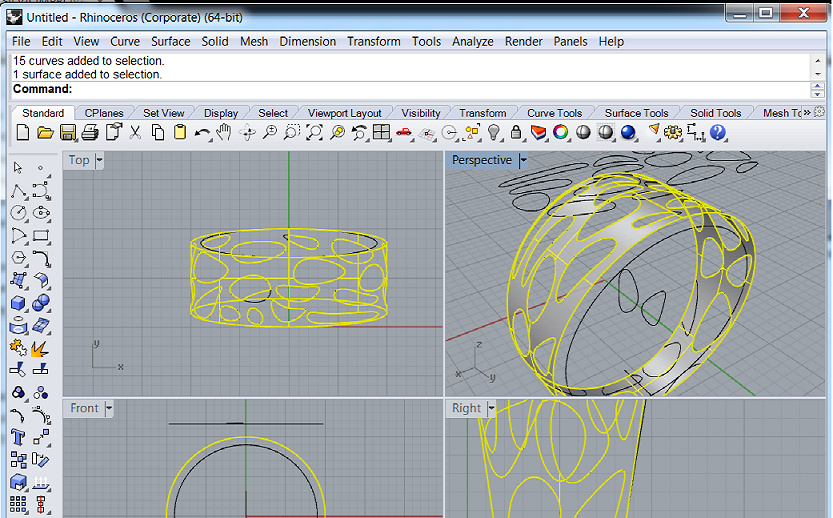Switch to the Viewport Layout tab

(x=345, y=113)
